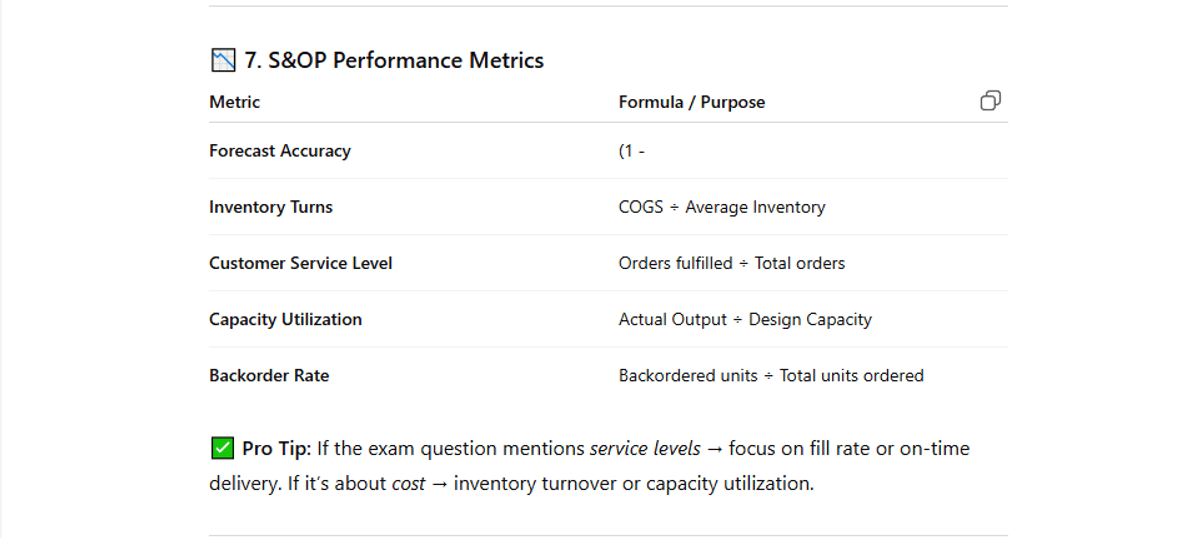
Task: Click the Metric column header
Action: pyautogui.click(x=234, y=102)
